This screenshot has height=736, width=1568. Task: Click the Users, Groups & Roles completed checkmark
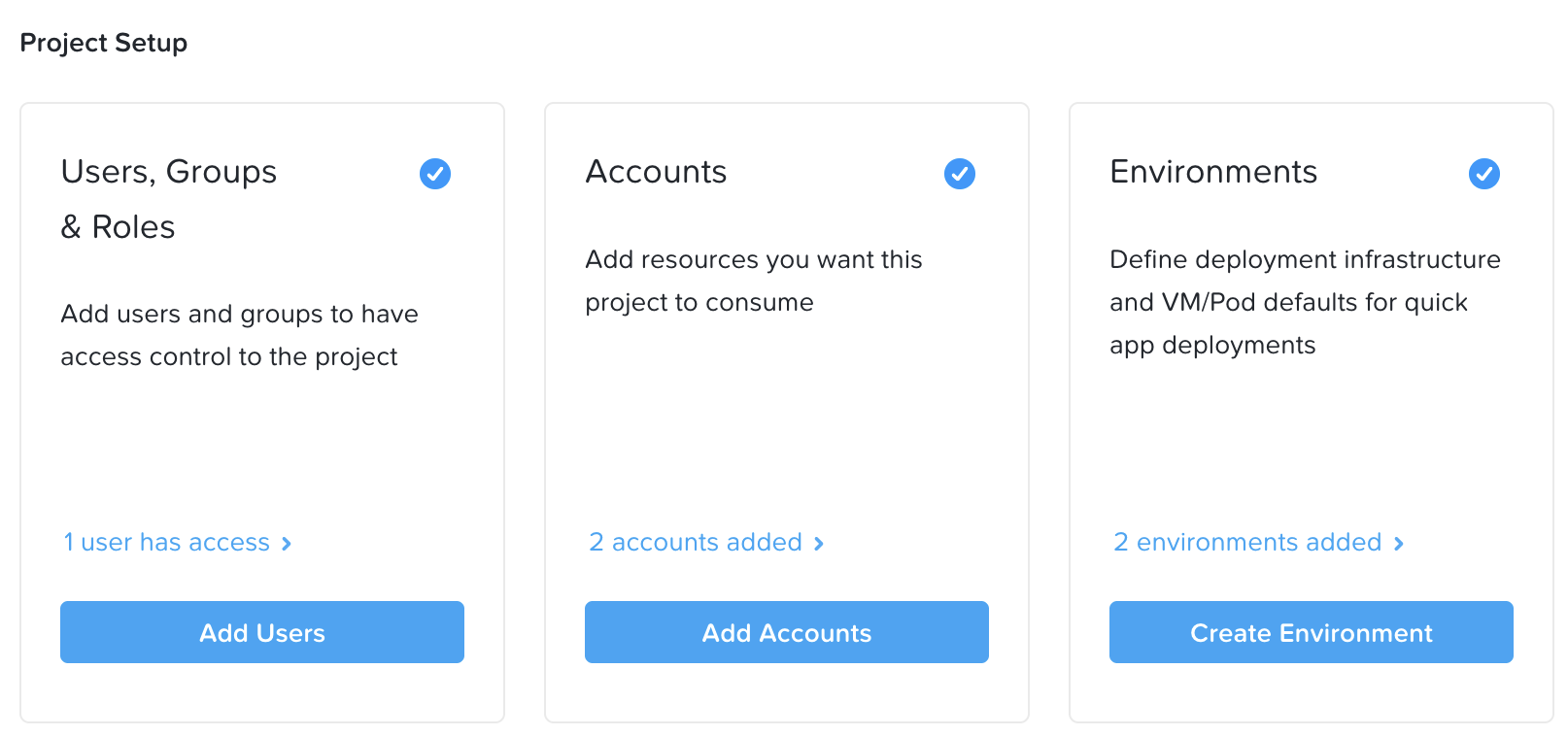435,174
